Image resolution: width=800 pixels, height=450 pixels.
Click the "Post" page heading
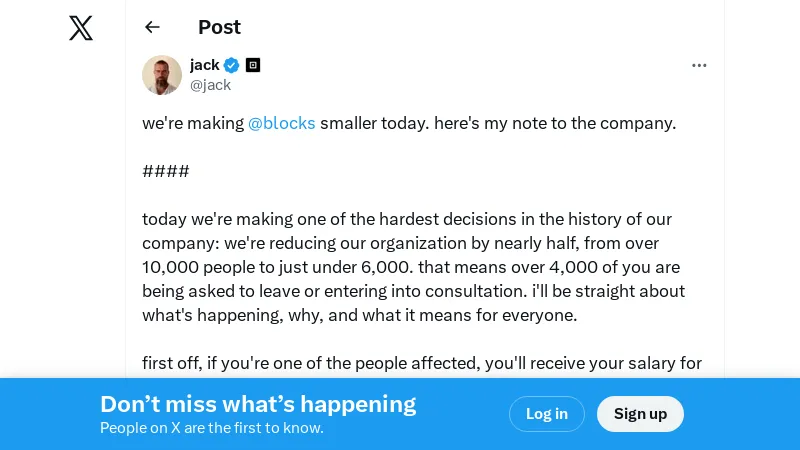(219, 27)
